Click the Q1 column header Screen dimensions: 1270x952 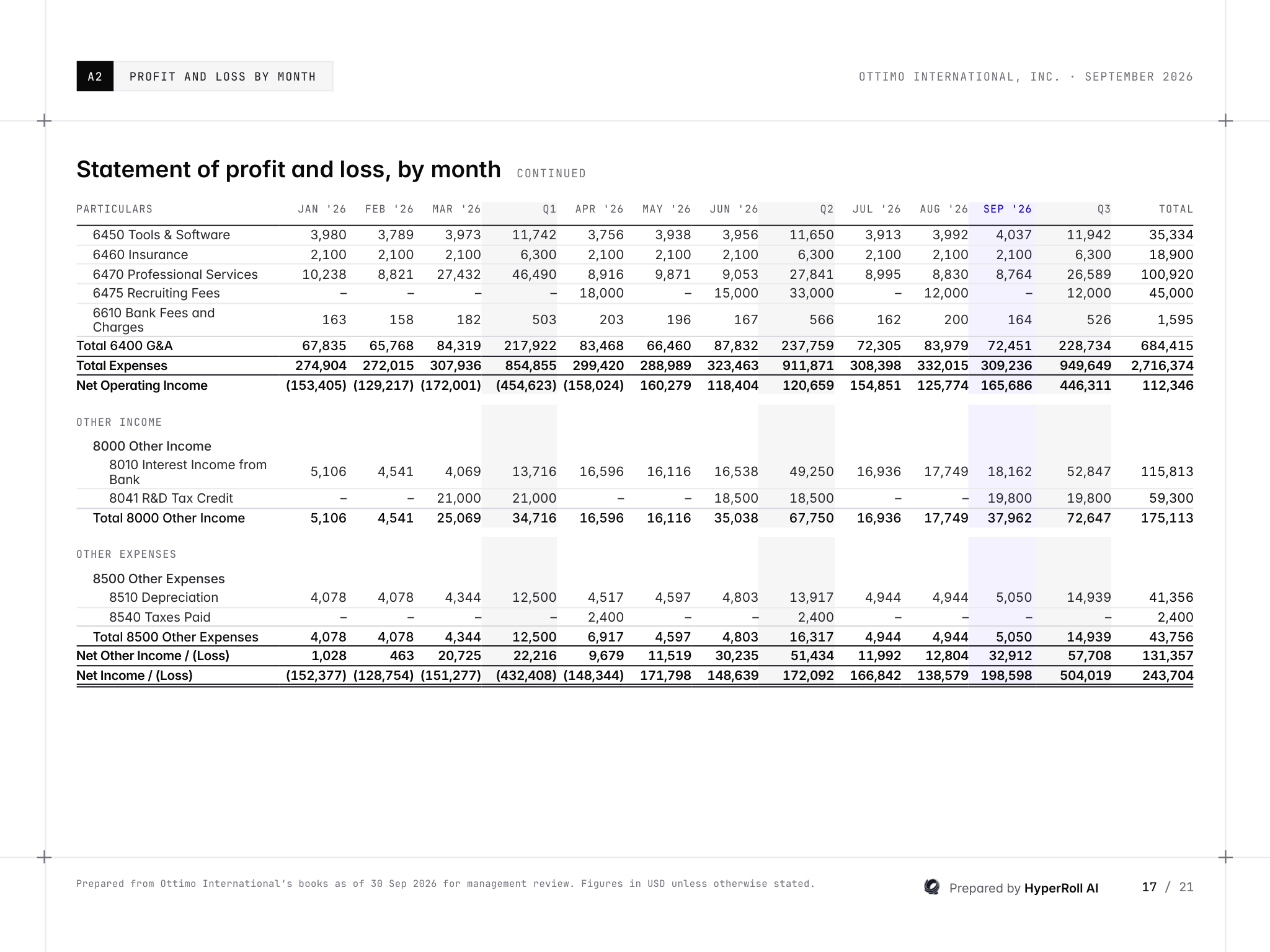tap(549, 209)
